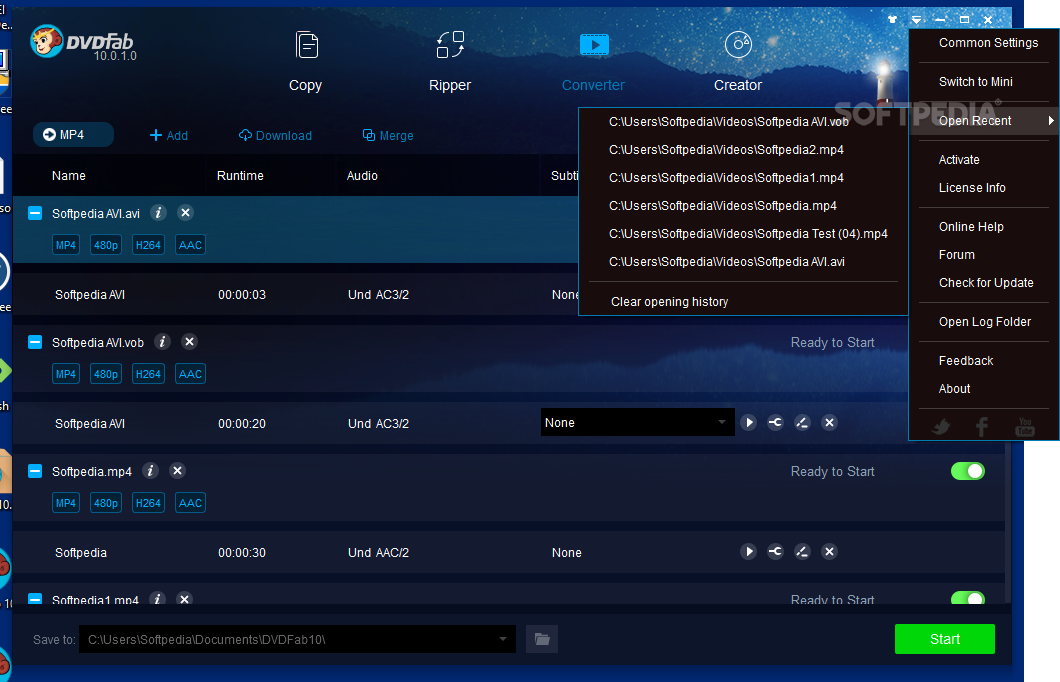Open advanced settings for 00:00:20 title
This screenshot has height=682, width=1060.
pyautogui.click(x=775, y=422)
